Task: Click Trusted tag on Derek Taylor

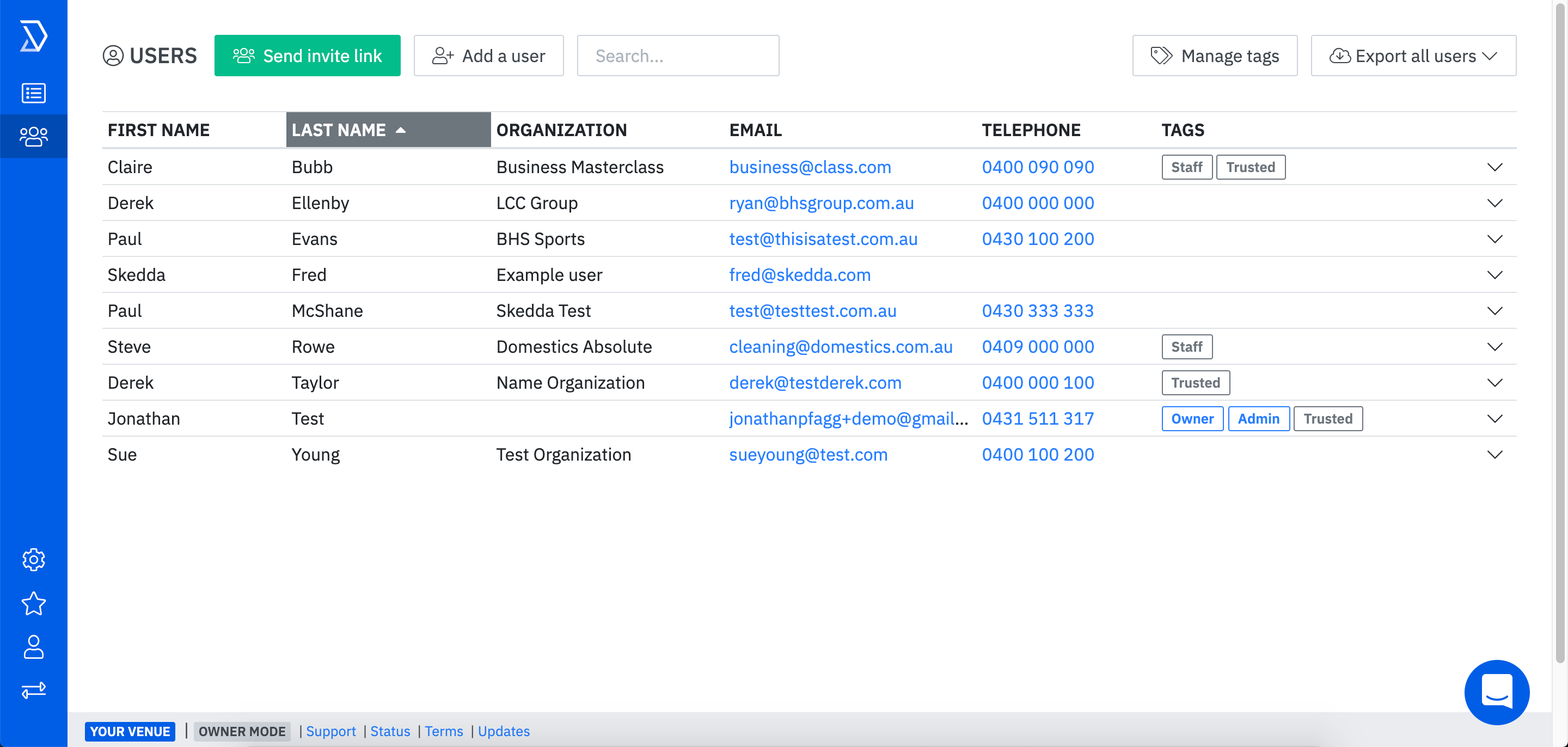Action: 1196,382
